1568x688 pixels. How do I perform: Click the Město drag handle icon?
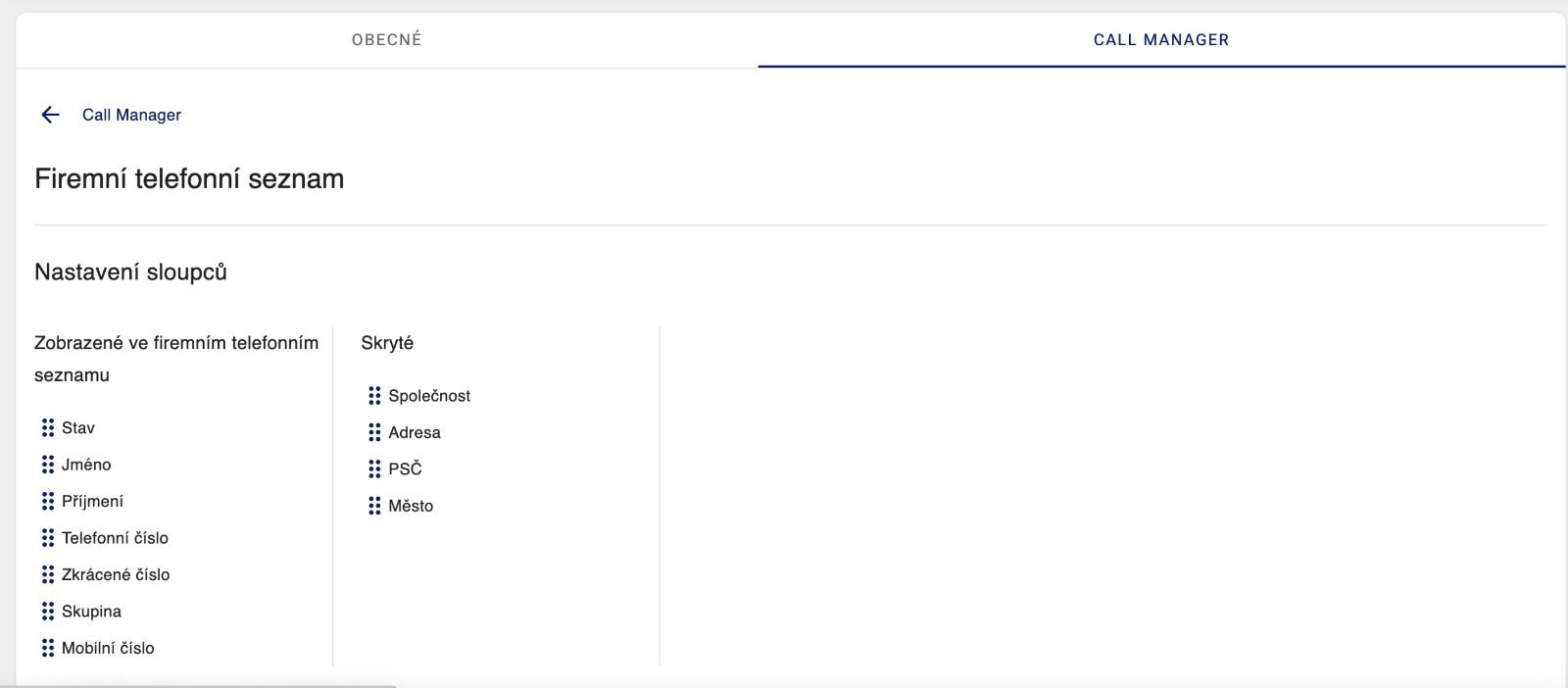tap(374, 506)
